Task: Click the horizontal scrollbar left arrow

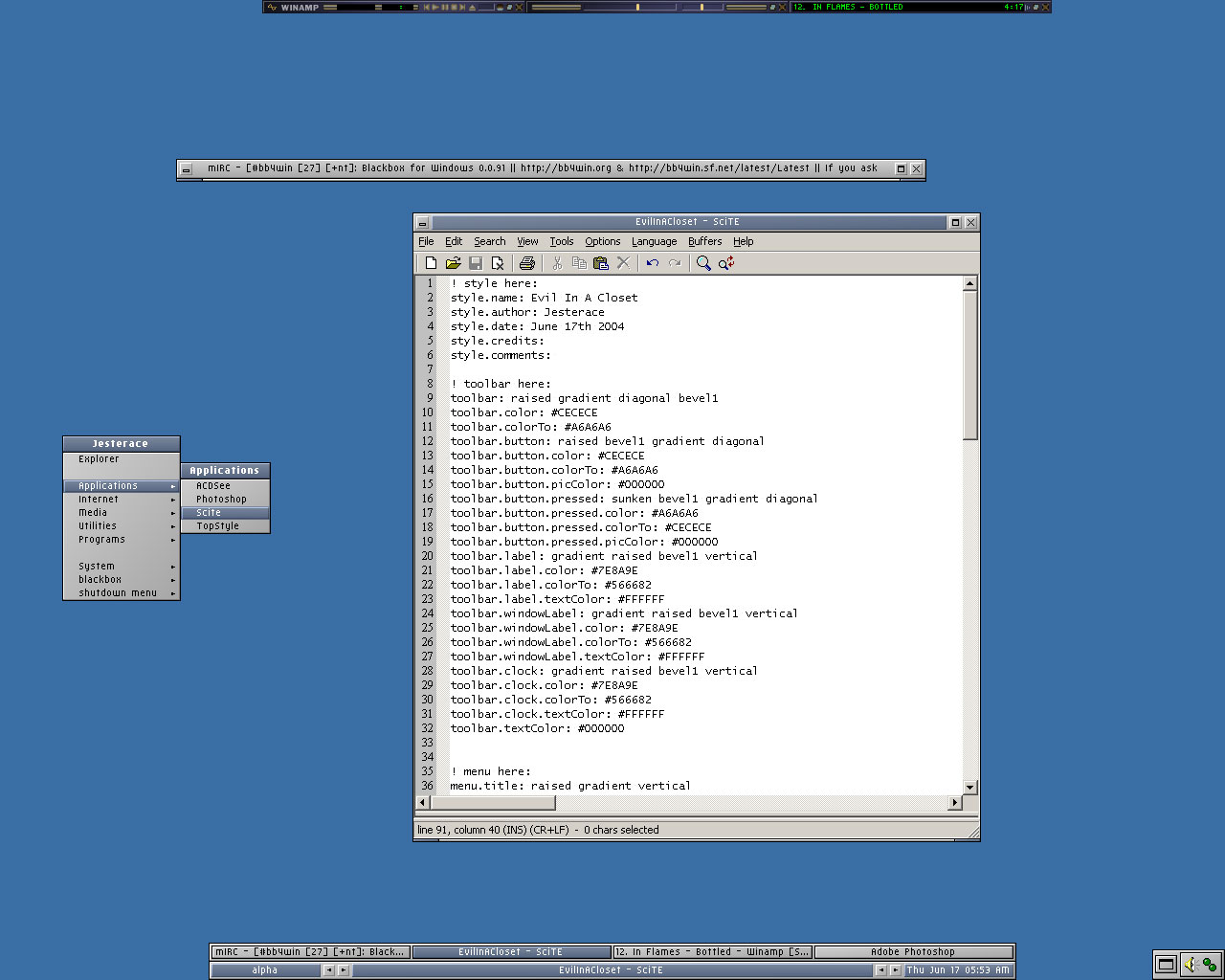Action: click(423, 802)
